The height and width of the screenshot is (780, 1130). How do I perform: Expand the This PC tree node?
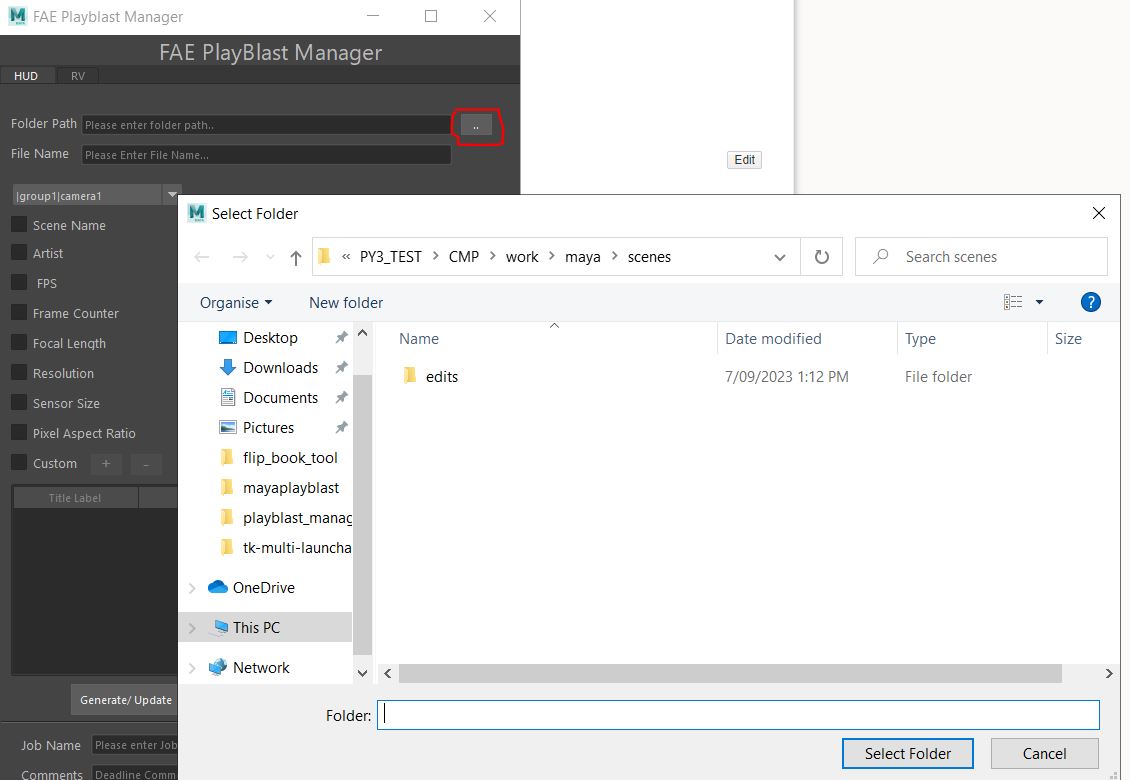192,628
